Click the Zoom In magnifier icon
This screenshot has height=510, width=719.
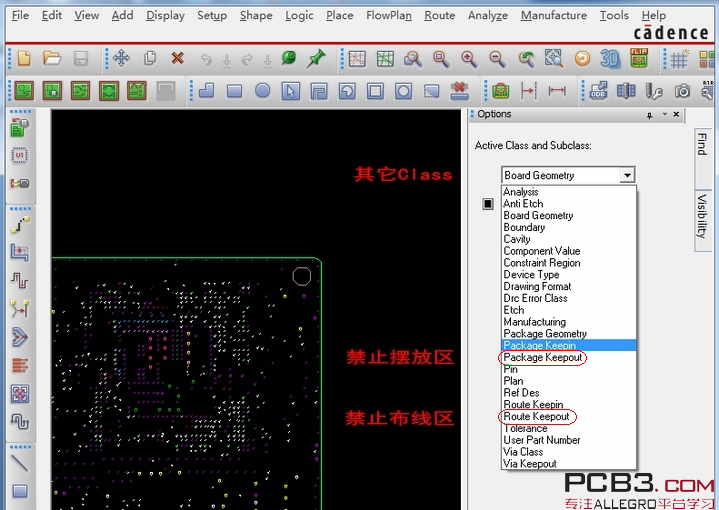click(x=469, y=59)
